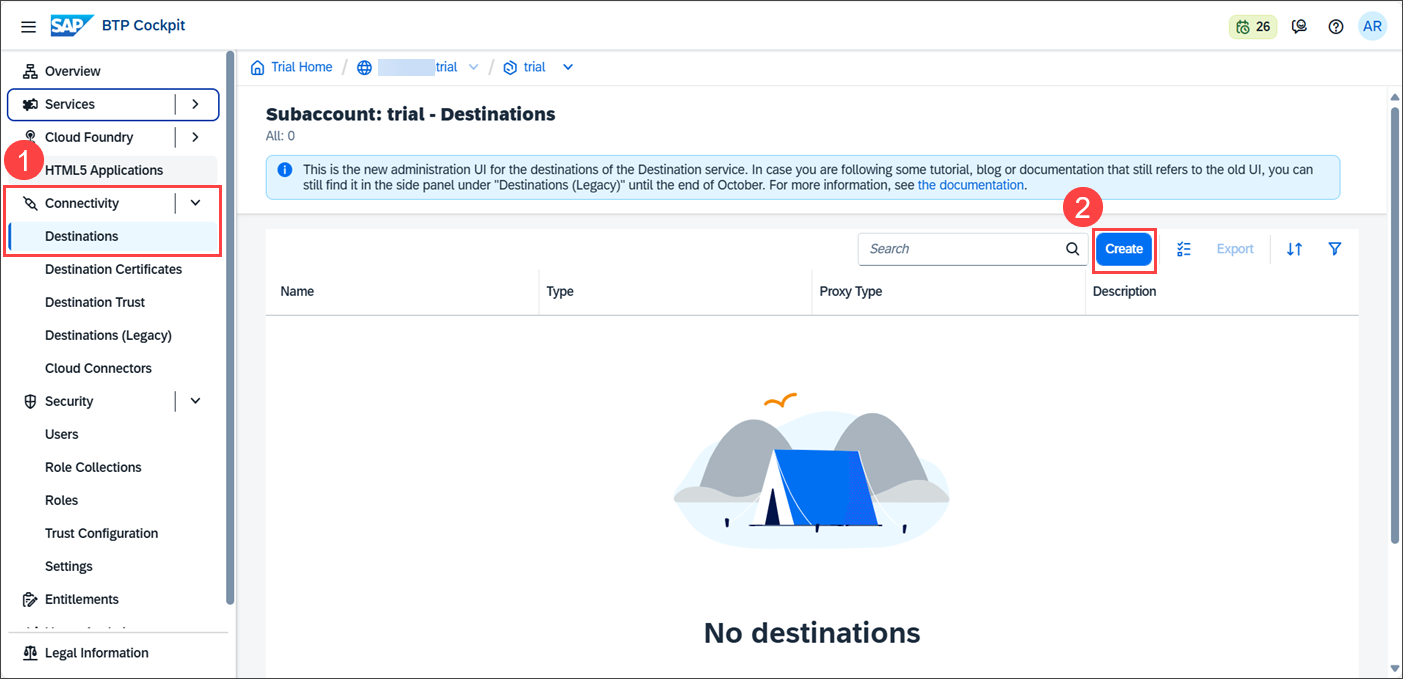The image size is (1403, 679).
Task: Open Destination Certificates page
Action: [113, 269]
